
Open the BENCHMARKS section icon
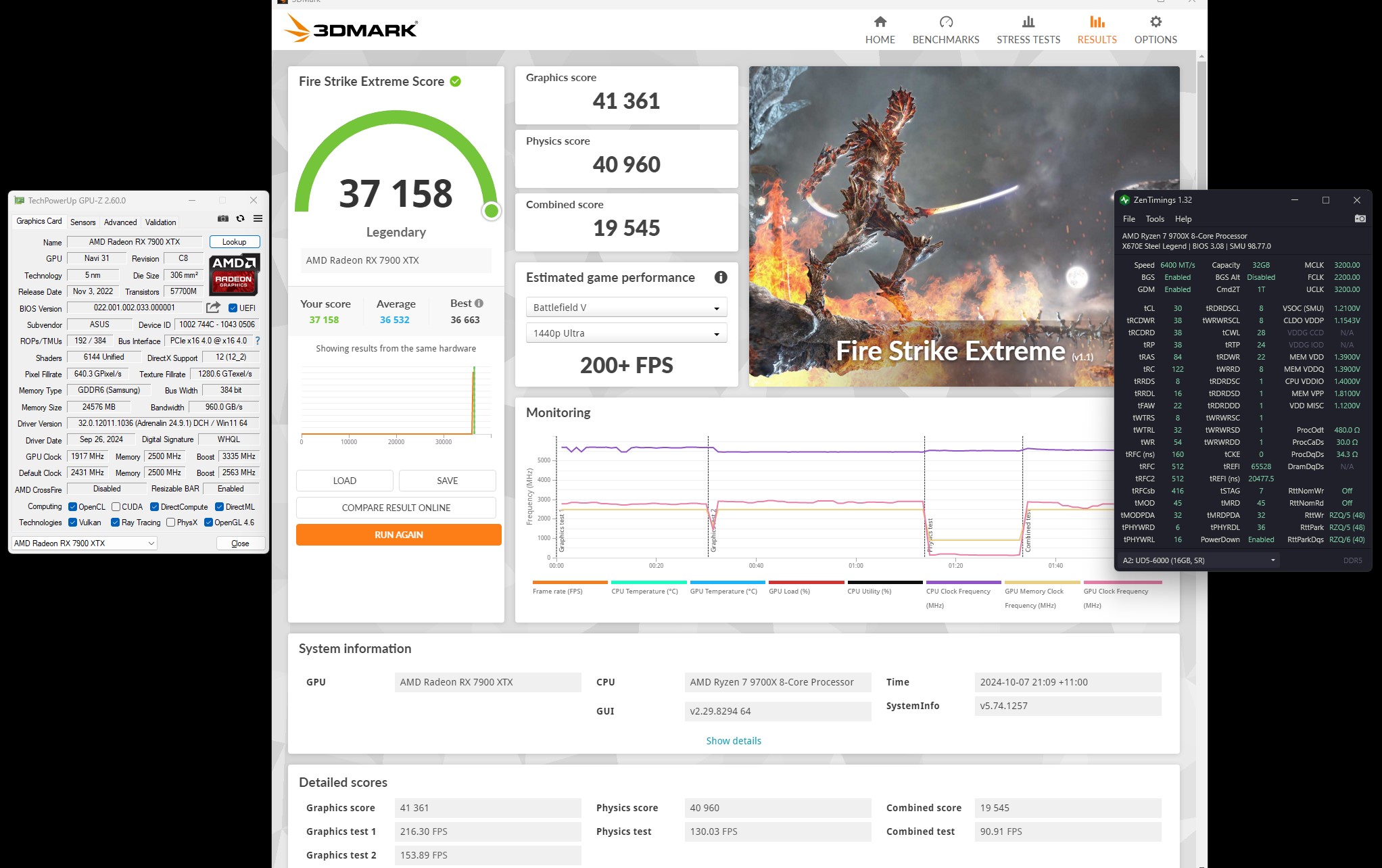(x=944, y=23)
